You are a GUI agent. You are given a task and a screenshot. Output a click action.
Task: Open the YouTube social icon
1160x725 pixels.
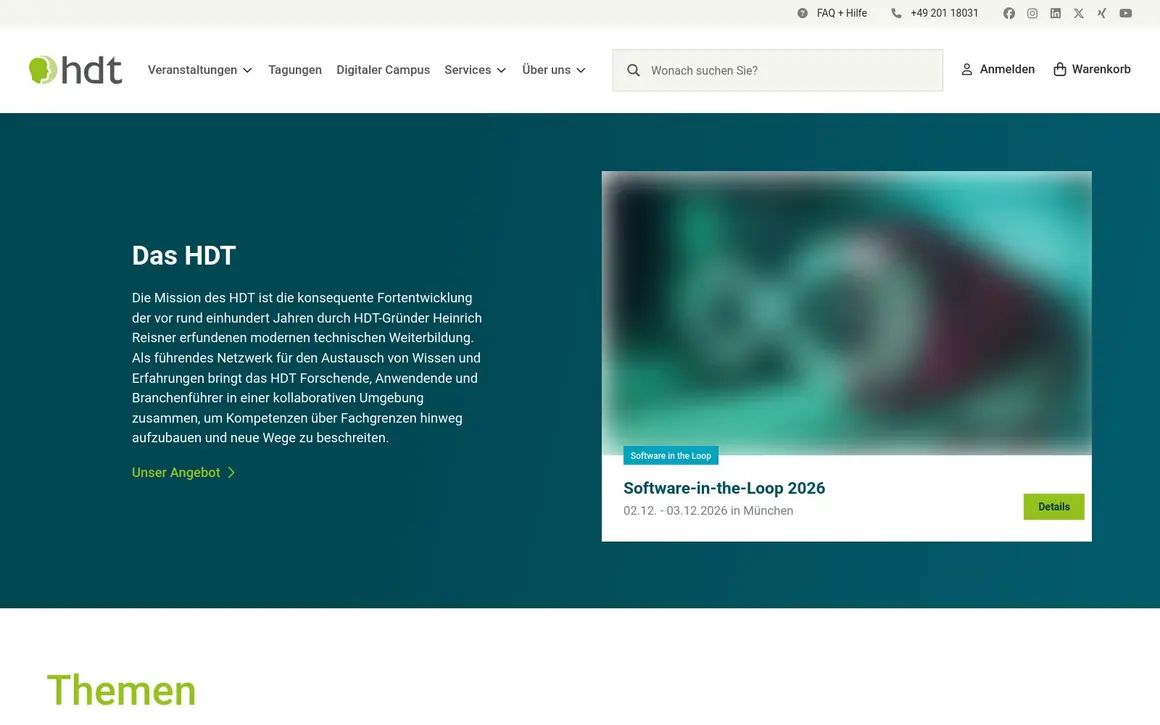(1125, 13)
